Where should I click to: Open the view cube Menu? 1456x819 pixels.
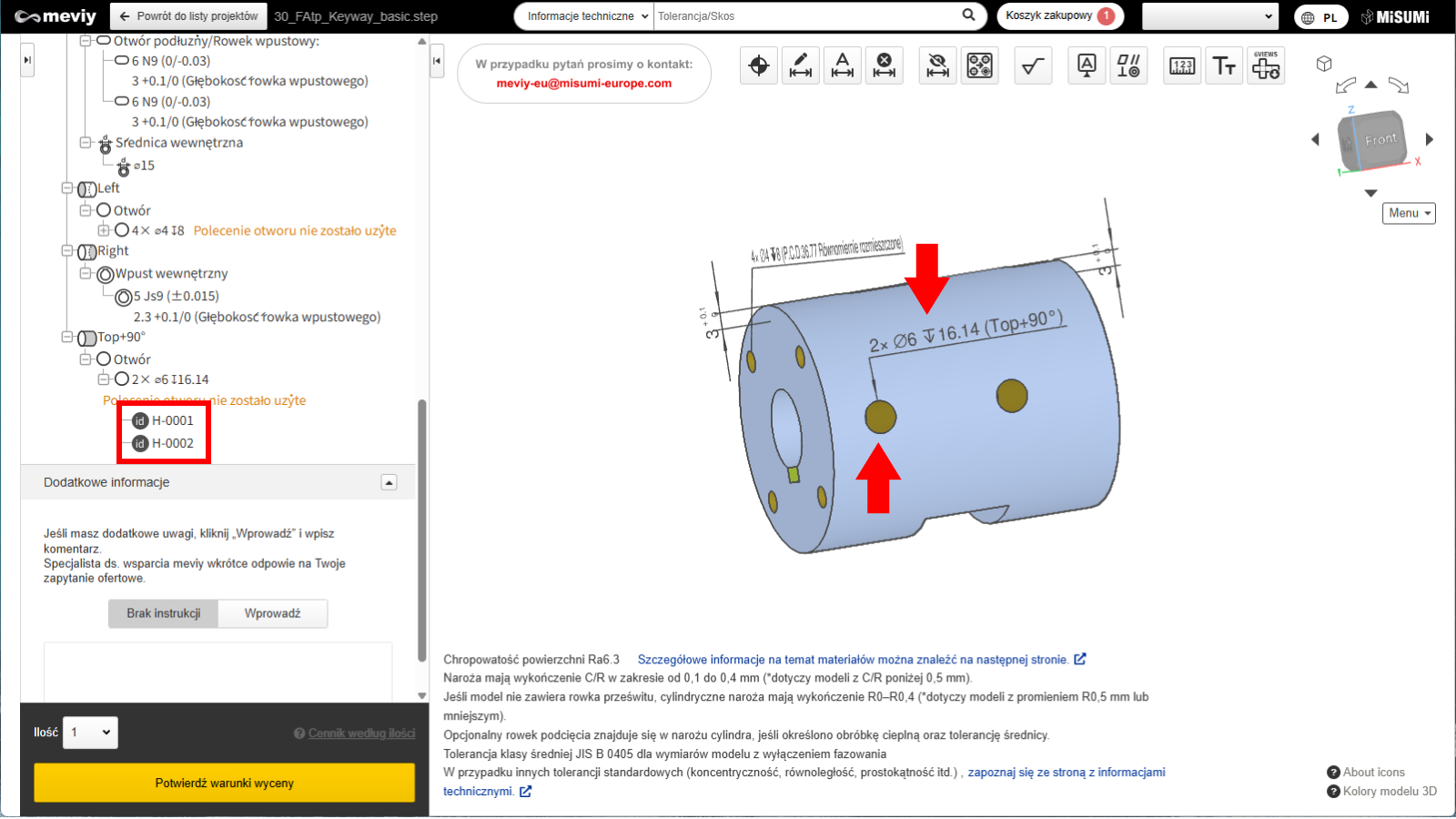pos(1408,213)
